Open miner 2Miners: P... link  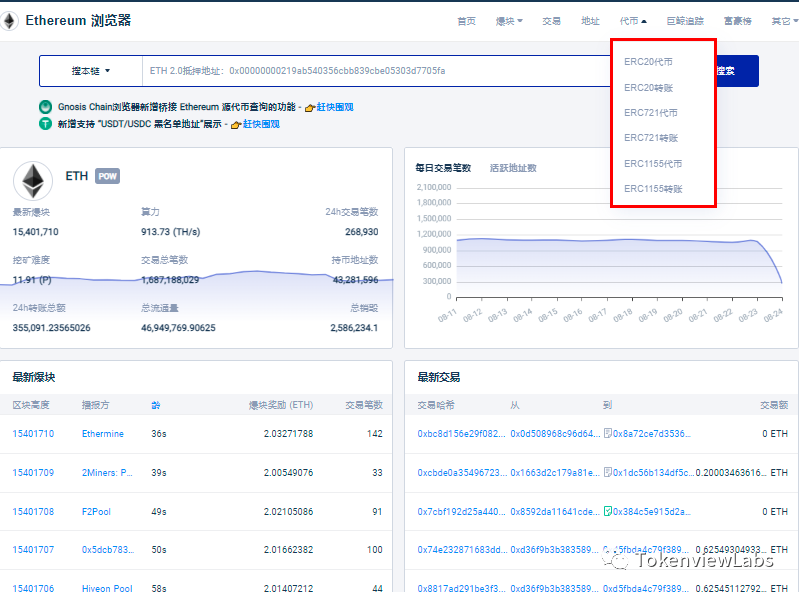coord(107,472)
